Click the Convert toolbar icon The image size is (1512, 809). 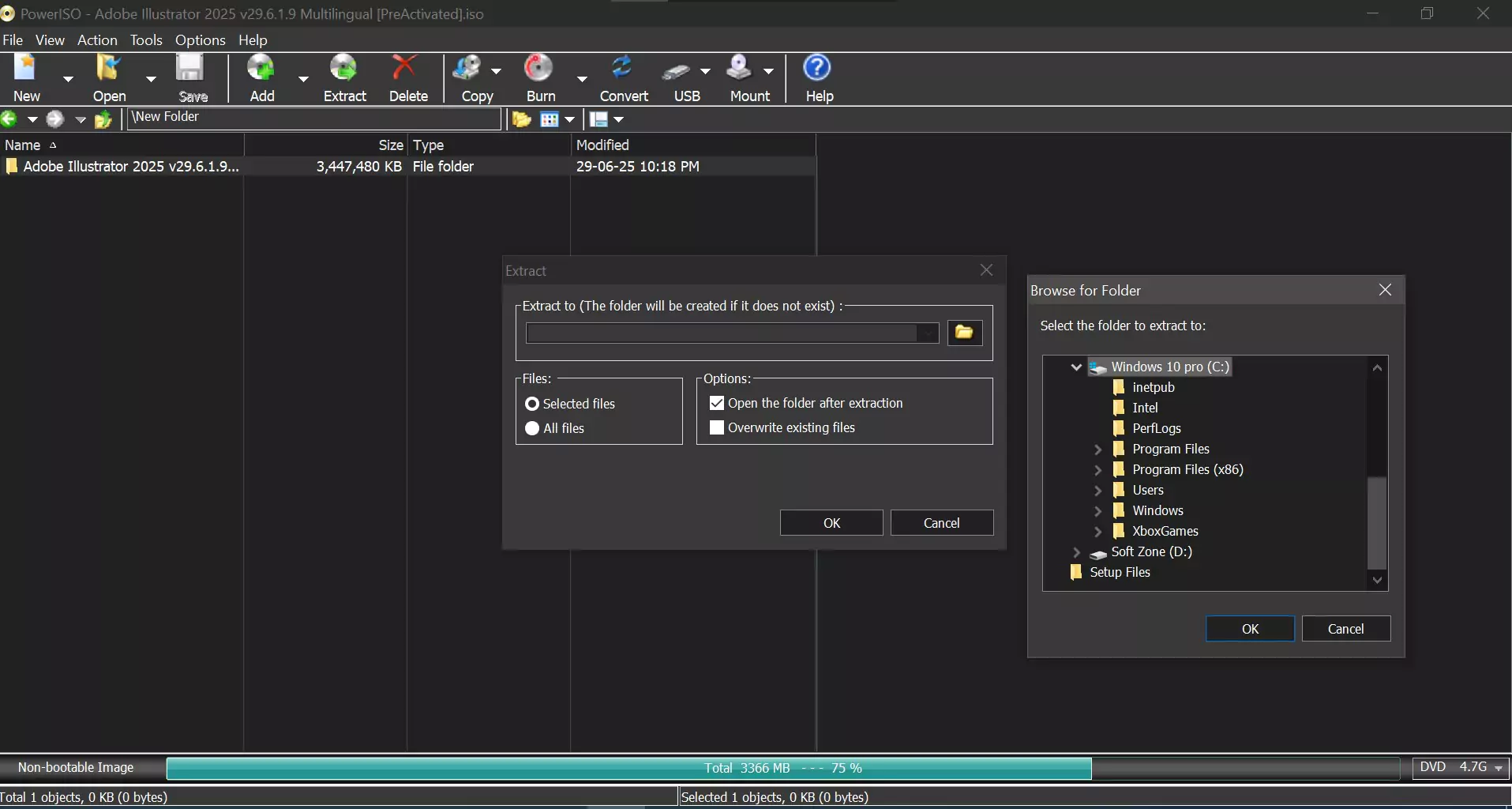[623, 69]
